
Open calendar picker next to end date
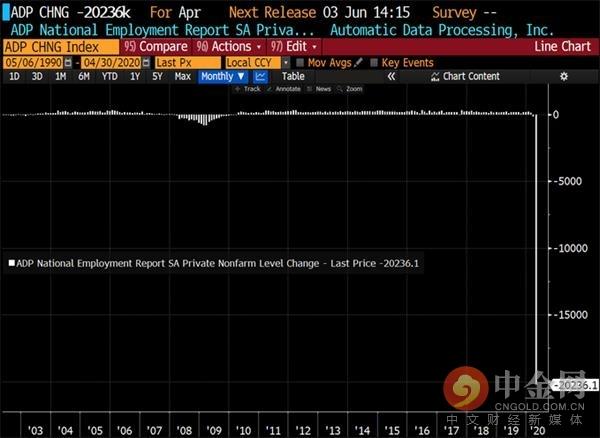(146, 63)
